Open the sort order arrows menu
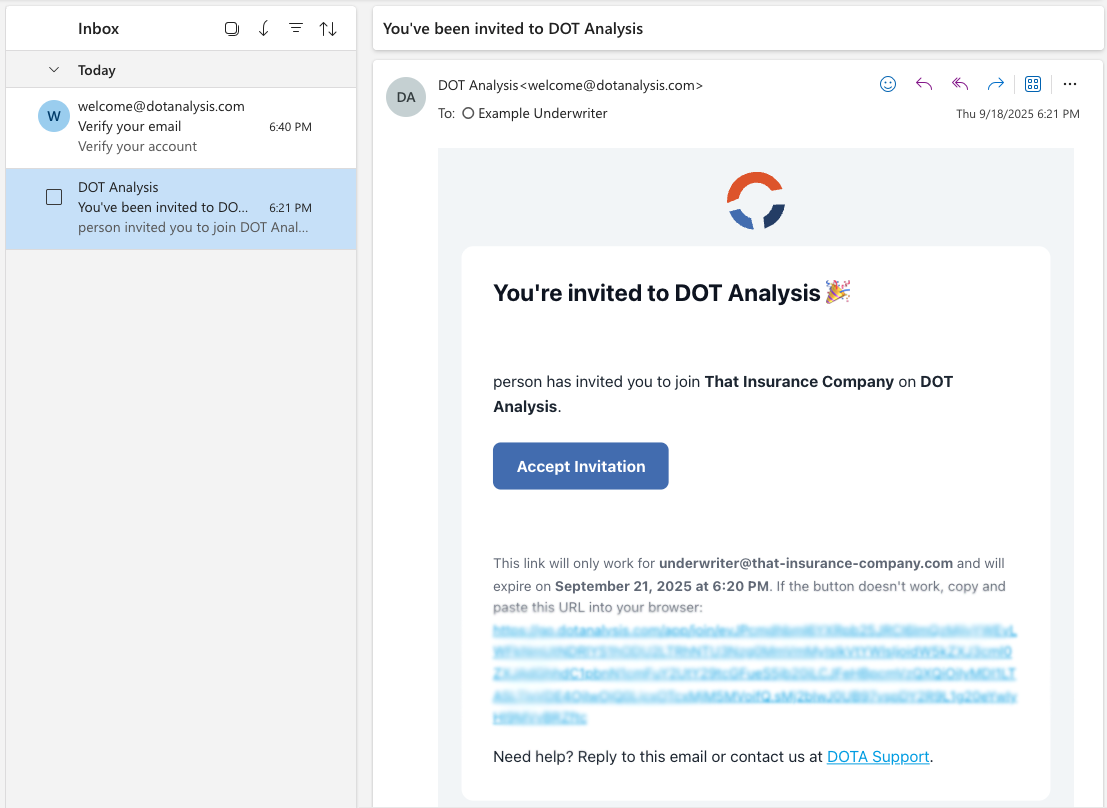The height and width of the screenshot is (808, 1107). tap(328, 29)
